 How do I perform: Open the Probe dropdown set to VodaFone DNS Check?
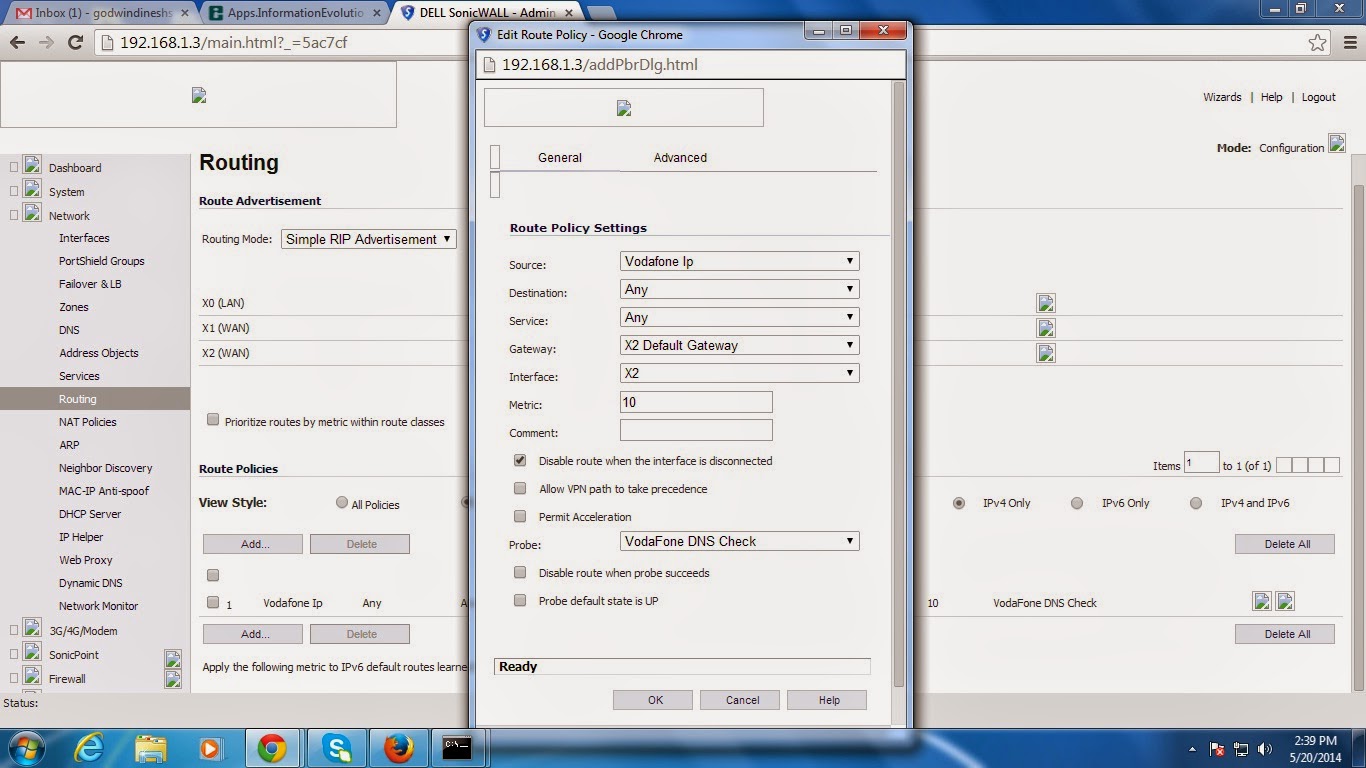point(739,541)
